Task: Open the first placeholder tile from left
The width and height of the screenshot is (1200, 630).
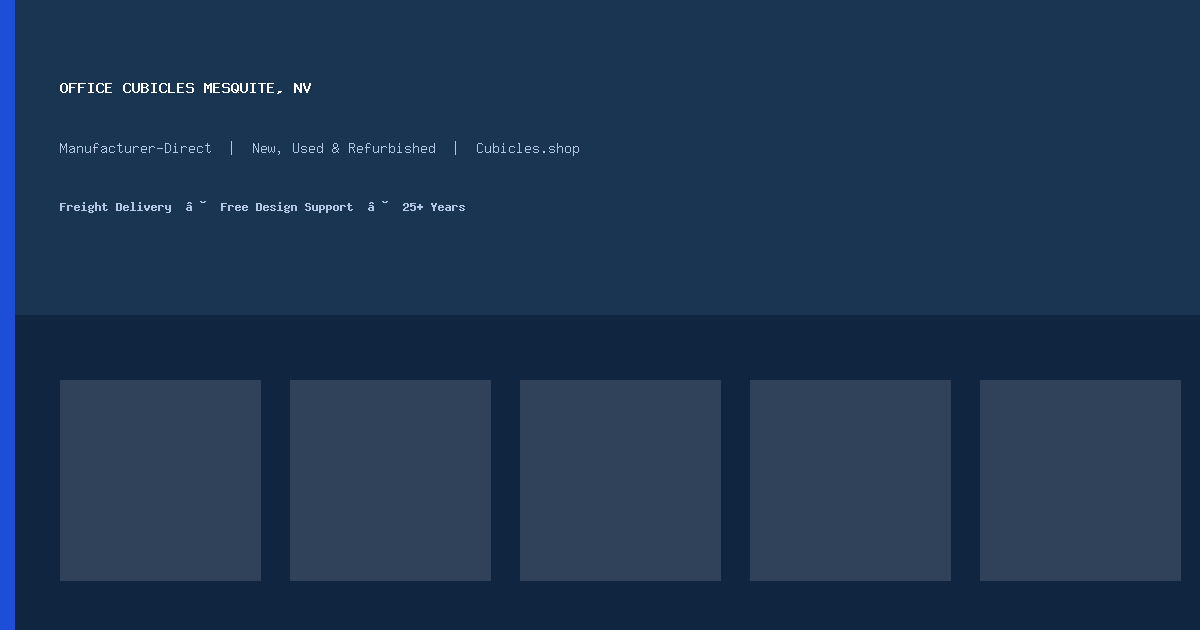Action: (160, 480)
